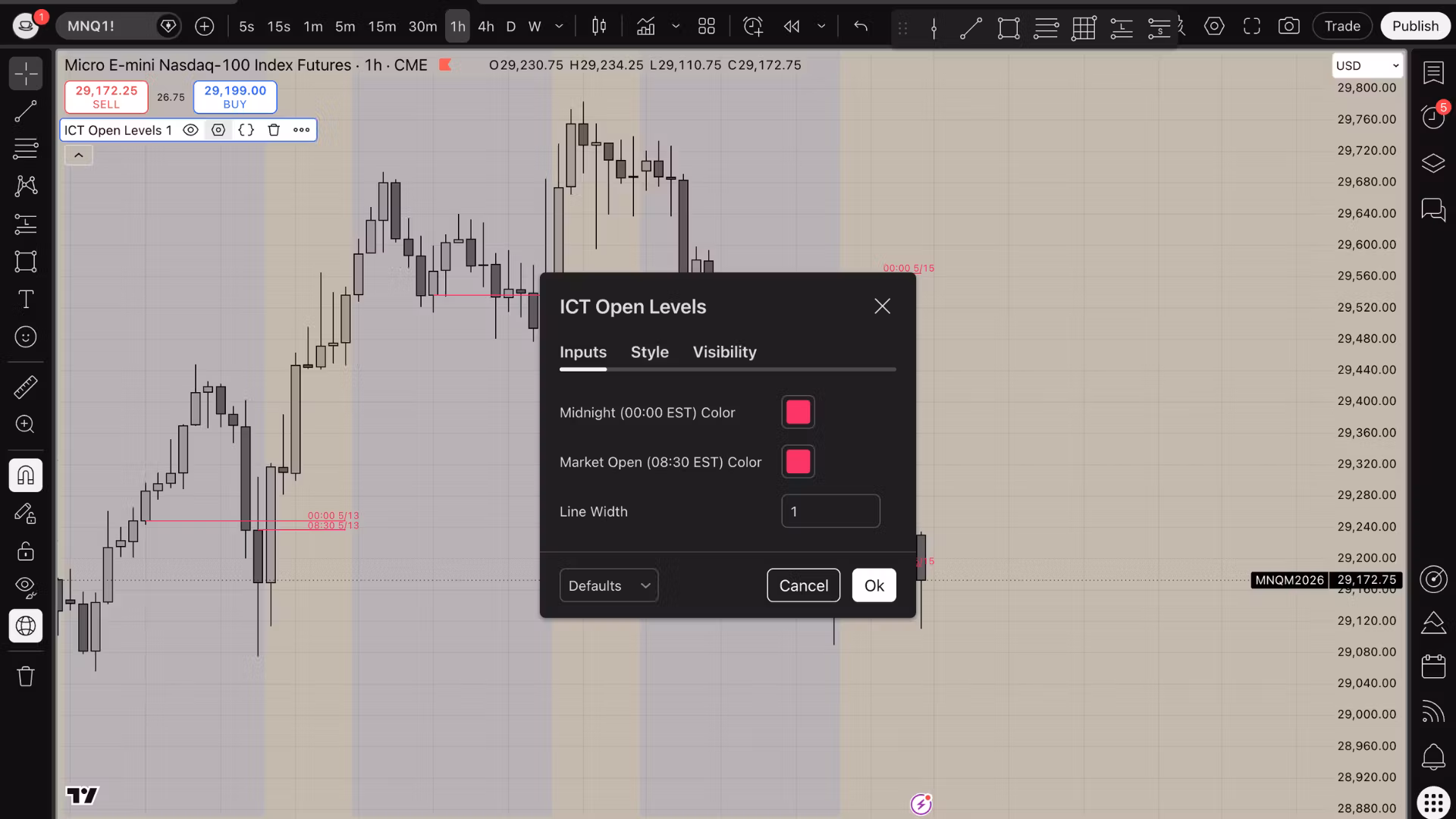Start bar replay mode
The image size is (1456, 819).
click(792, 27)
